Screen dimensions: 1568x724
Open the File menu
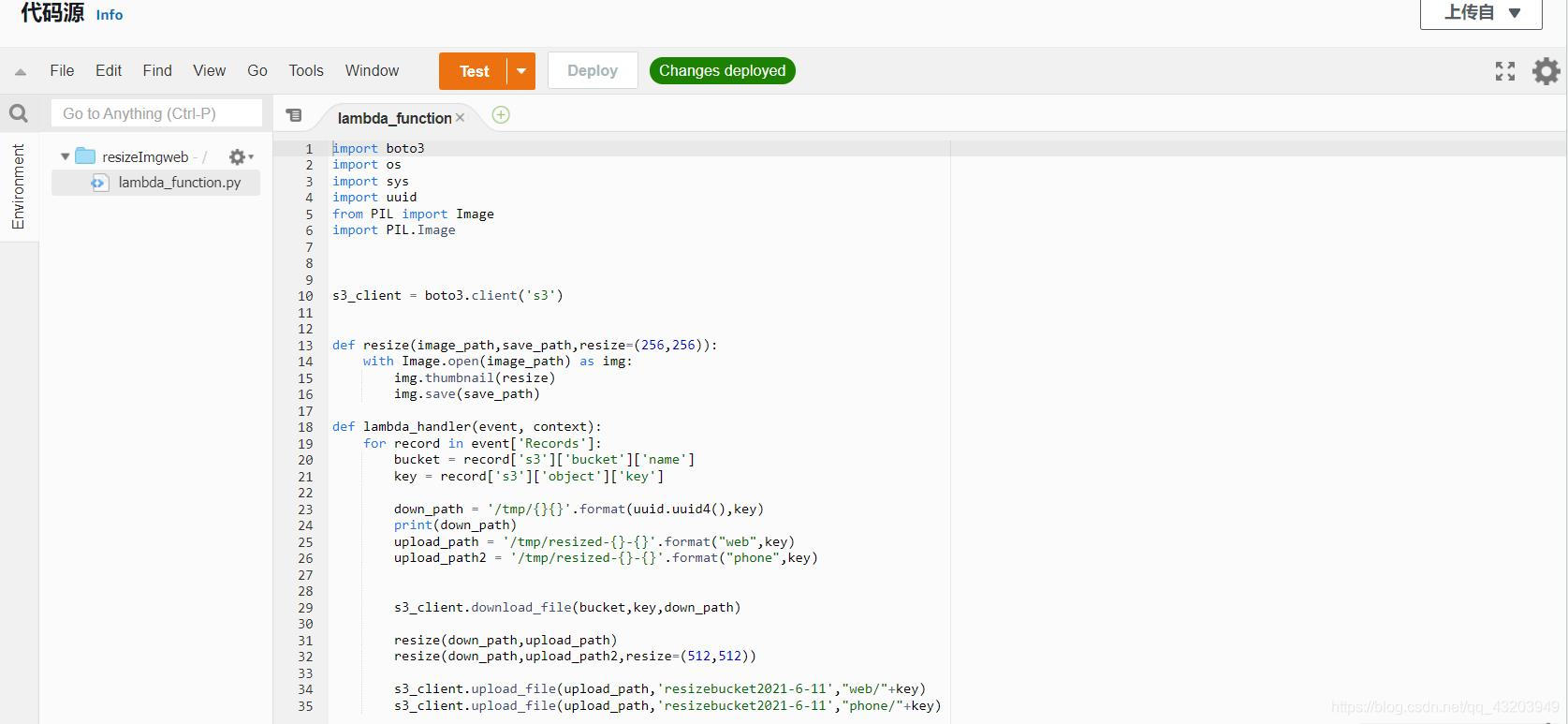point(62,70)
